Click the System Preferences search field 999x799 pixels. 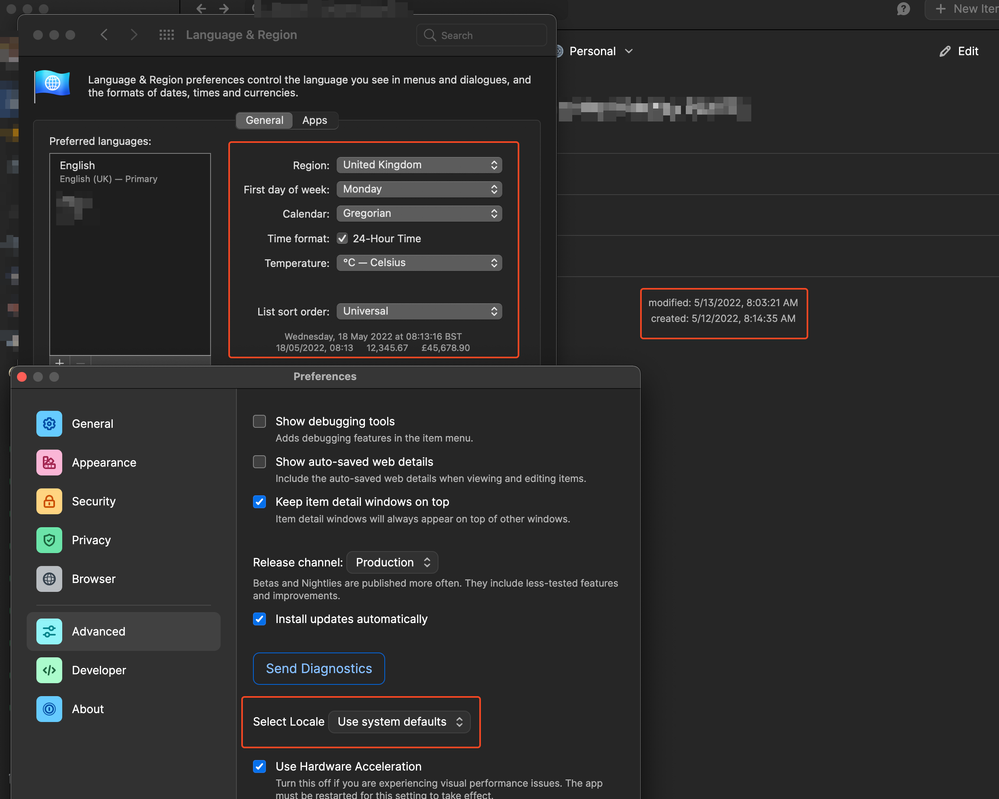coord(482,35)
